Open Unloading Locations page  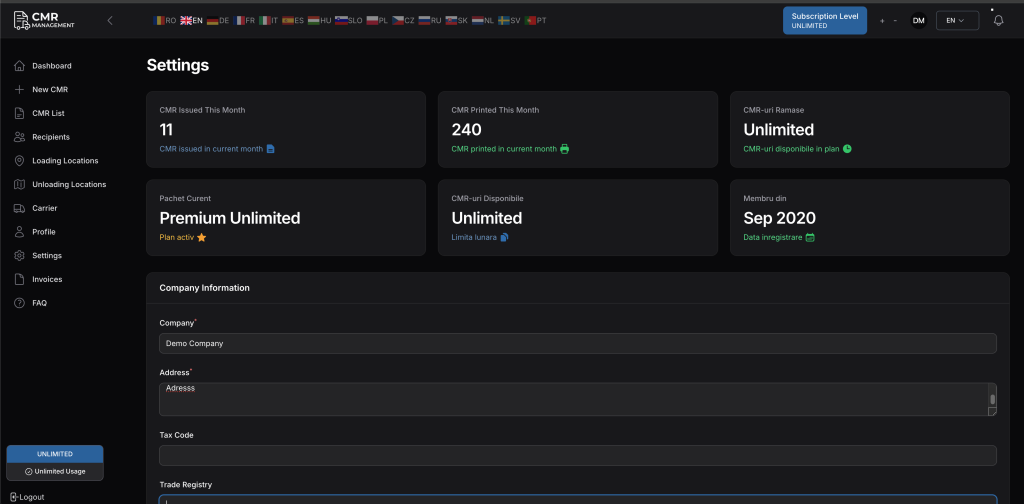click(69, 184)
